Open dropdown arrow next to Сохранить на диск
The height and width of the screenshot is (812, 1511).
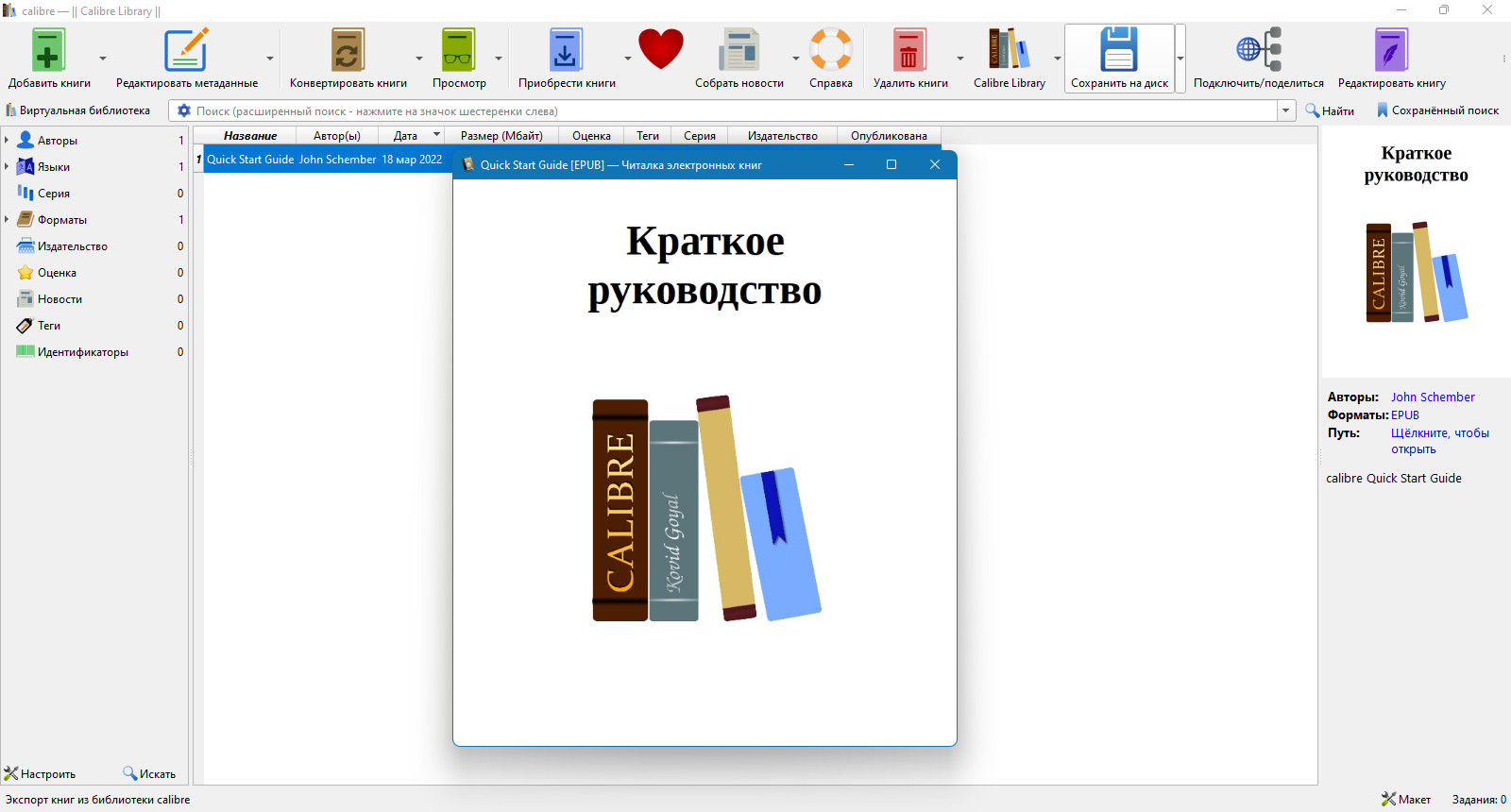pyautogui.click(x=1180, y=59)
